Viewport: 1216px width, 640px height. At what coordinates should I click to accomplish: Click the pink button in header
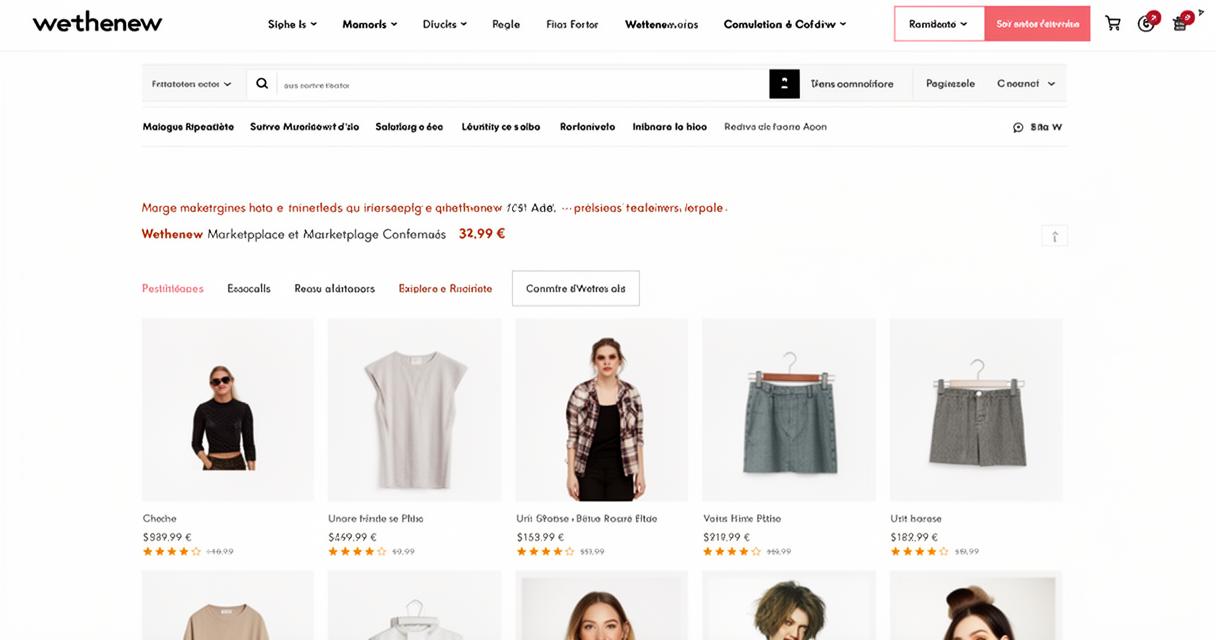tap(1037, 24)
